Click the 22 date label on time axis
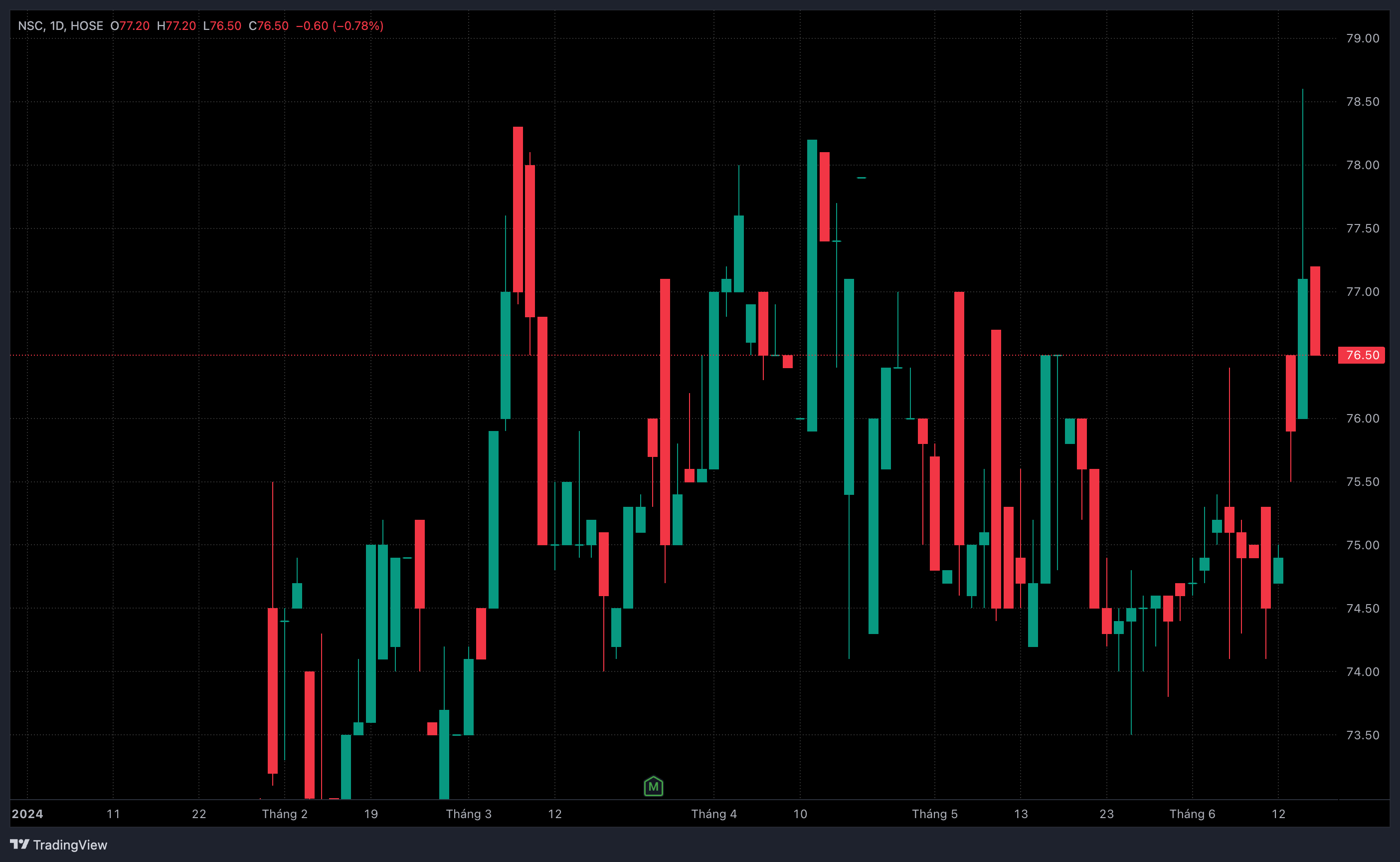 (199, 814)
